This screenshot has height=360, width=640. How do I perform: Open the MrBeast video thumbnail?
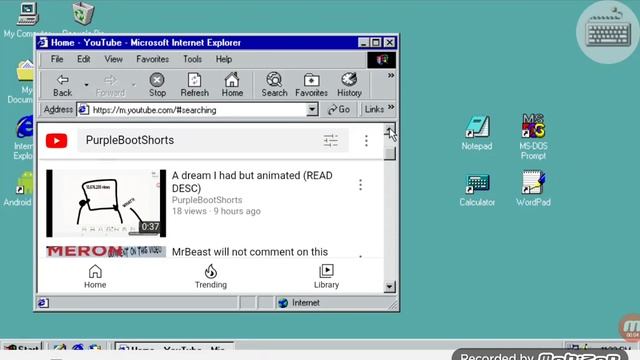106,251
